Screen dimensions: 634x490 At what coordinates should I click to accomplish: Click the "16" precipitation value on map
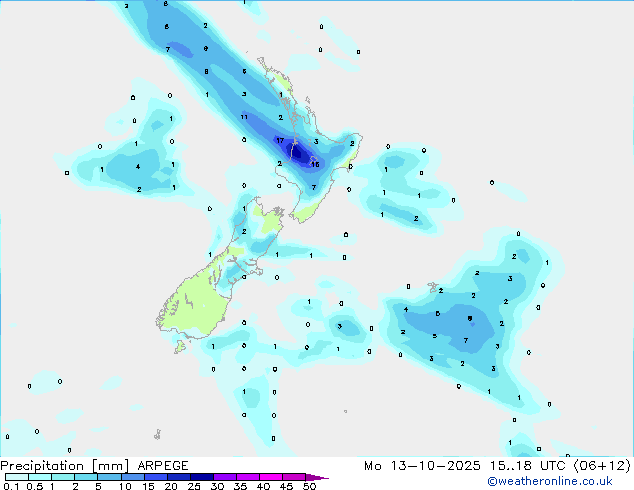coord(315,164)
